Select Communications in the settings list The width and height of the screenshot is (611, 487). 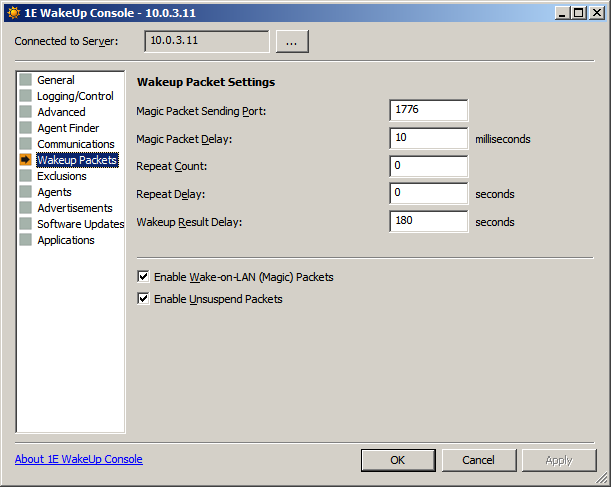pos(75,144)
